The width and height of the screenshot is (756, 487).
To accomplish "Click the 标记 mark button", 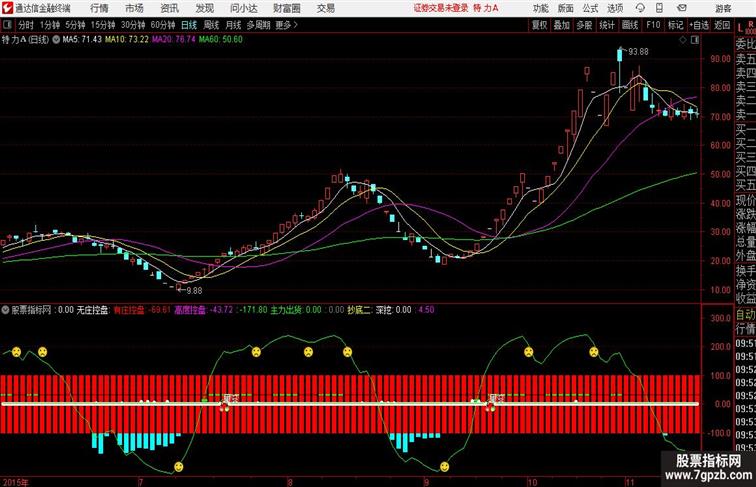I will coord(675,25).
